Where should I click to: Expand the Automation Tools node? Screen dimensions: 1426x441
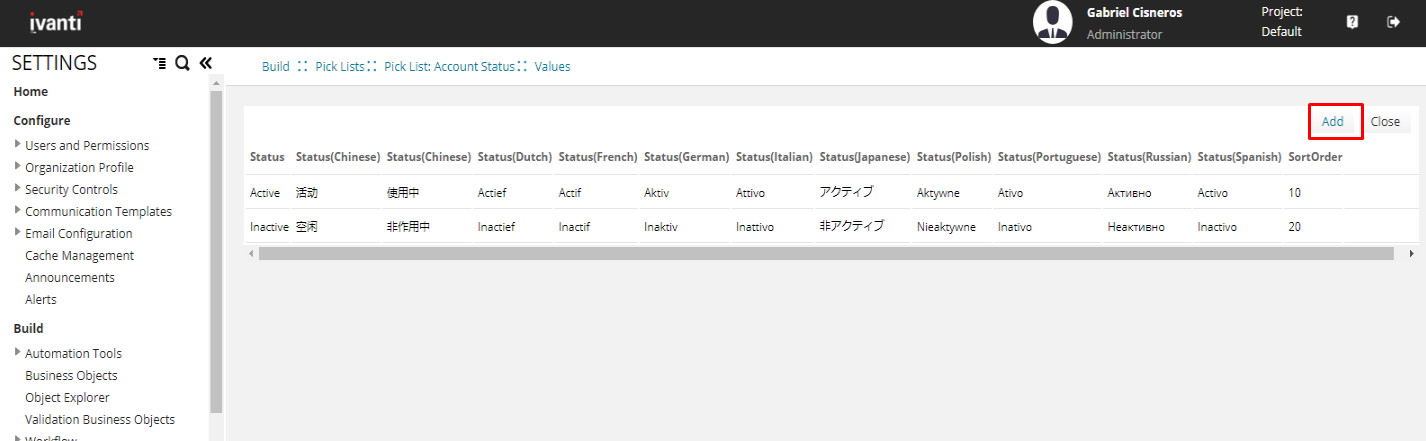[18, 353]
